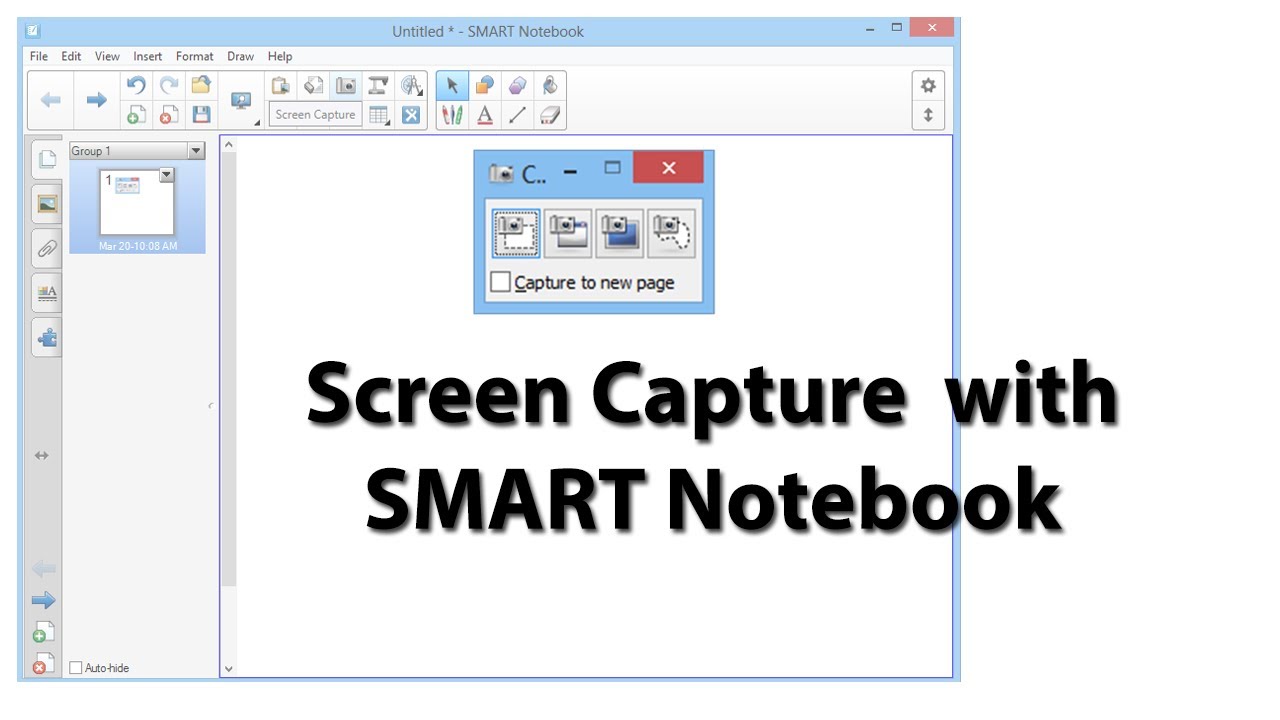Select the Eraser tool
This screenshot has height=720, width=1280.
[550, 114]
